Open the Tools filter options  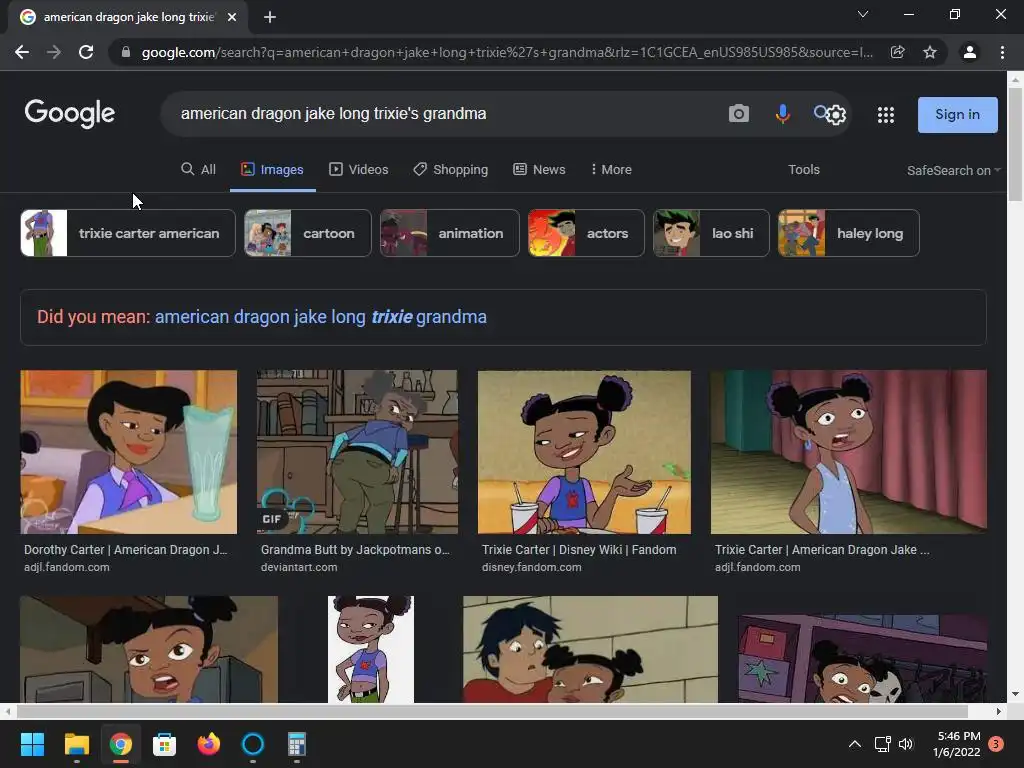[803, 170]
